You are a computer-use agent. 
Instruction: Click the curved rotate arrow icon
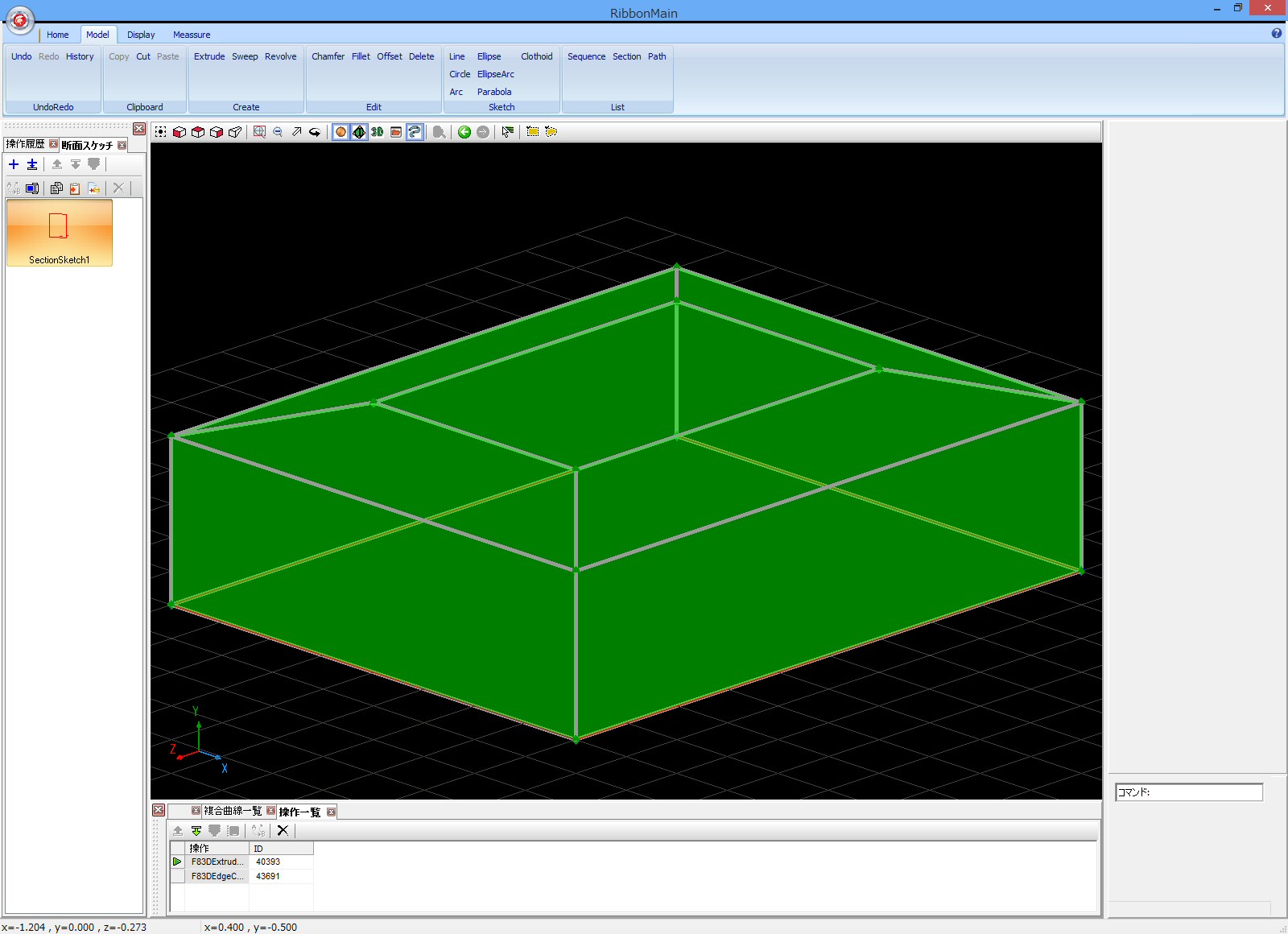pyautogui.click(x=315, y=132)
